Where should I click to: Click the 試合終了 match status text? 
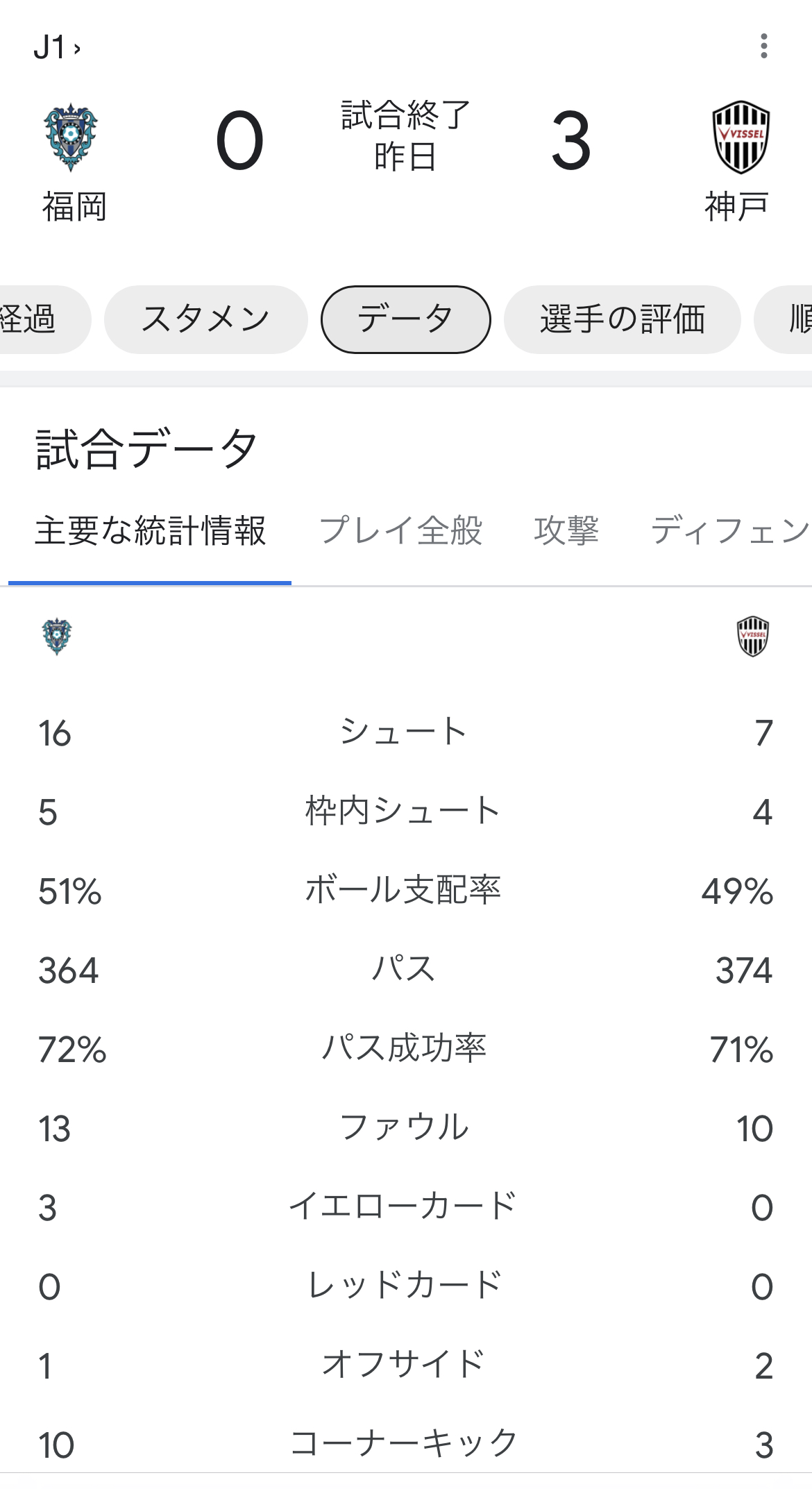pyautogui.click(x=405, y=115)
